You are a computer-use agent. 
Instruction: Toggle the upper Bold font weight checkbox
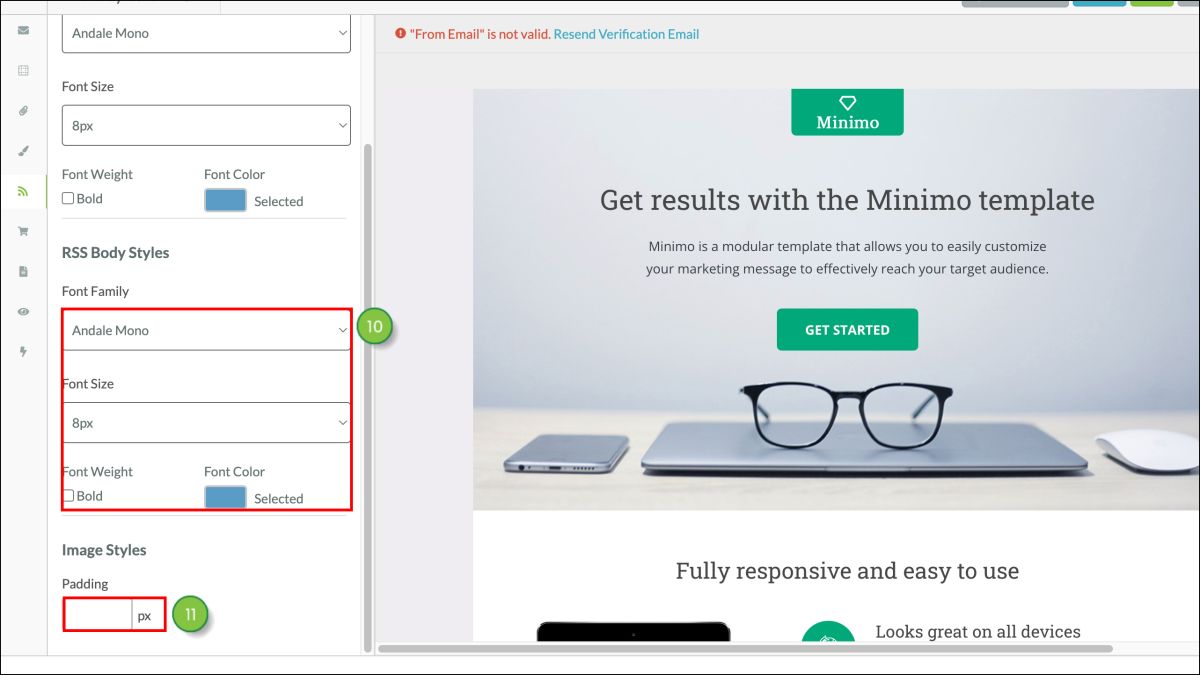pos(68,198)
